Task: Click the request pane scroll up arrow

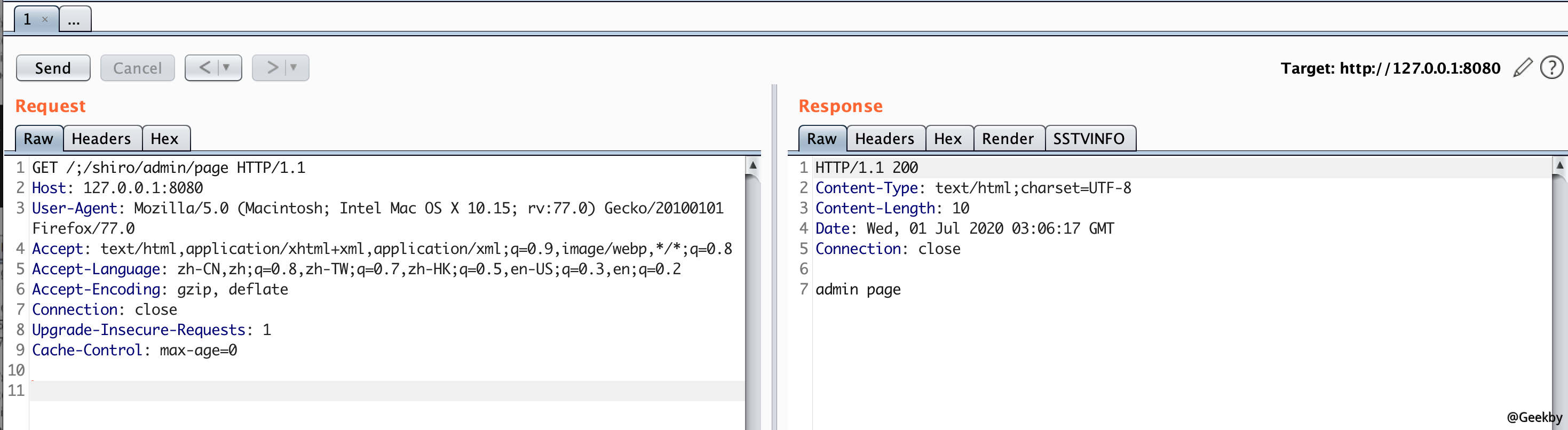Action: pos(753,165)
